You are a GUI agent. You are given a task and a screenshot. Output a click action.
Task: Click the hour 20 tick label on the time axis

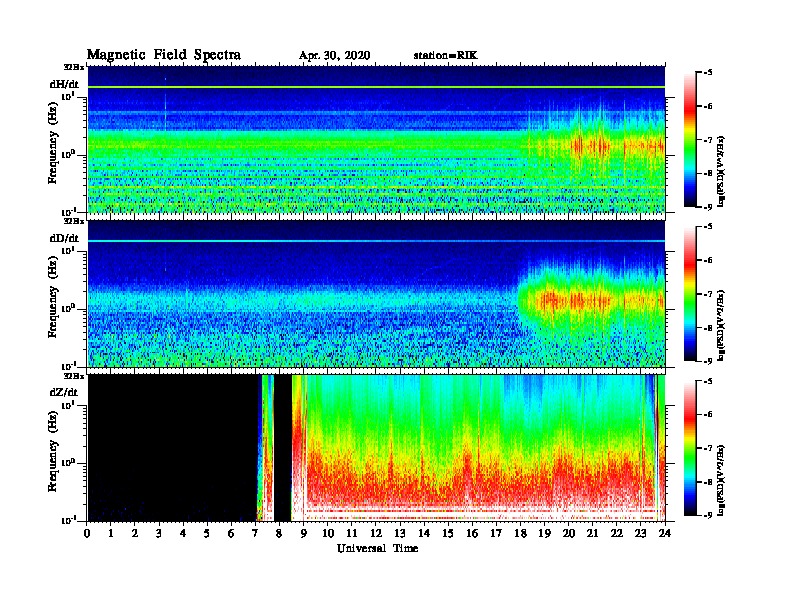(569, 533)
